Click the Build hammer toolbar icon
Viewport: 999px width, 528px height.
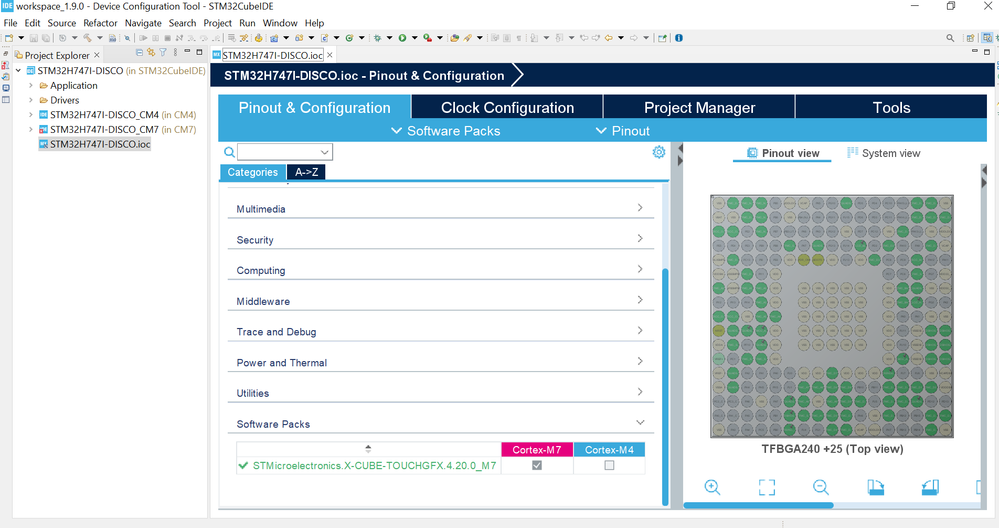[87, 38]
